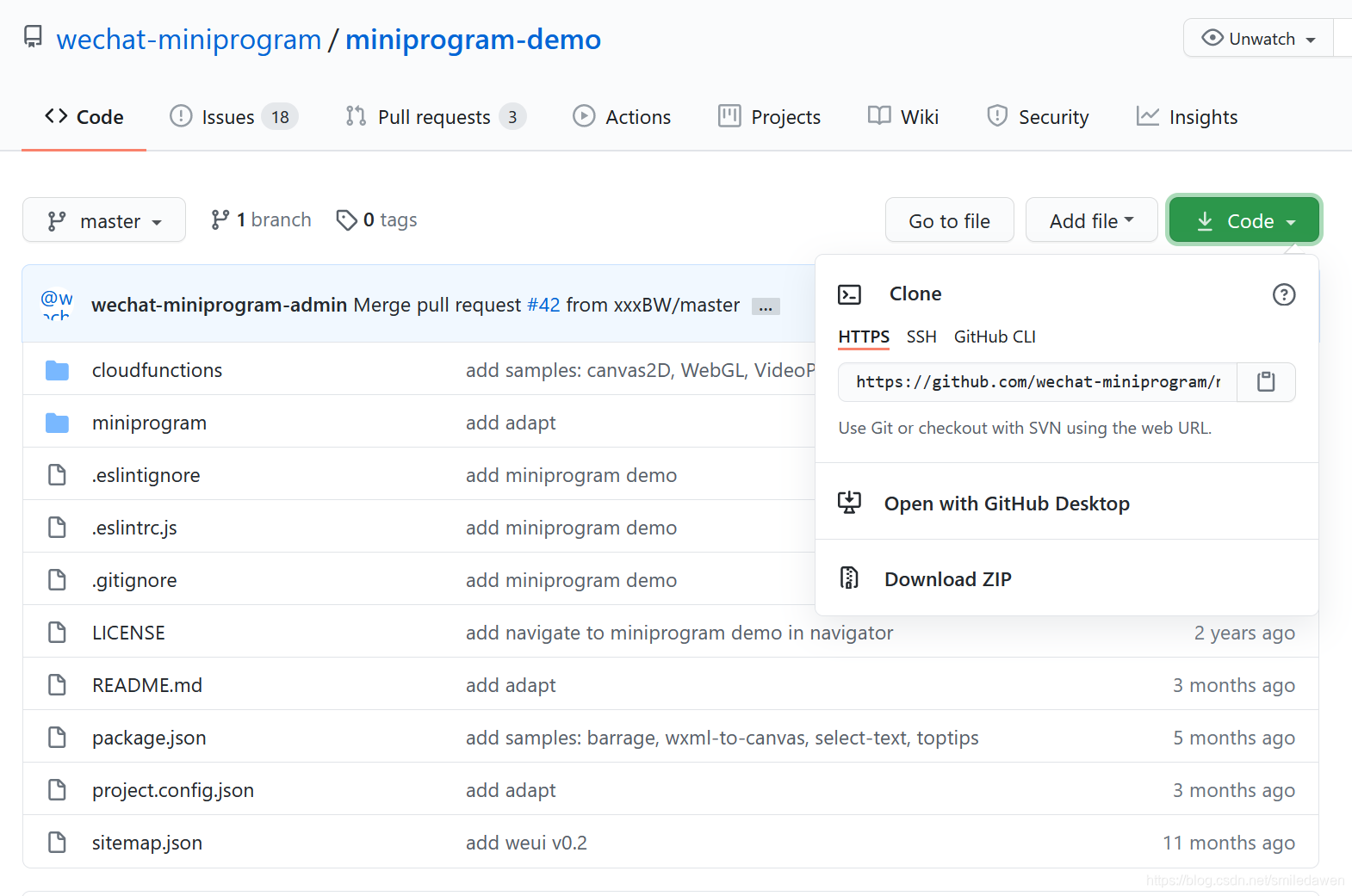1352x896 pixels.
Task: Open the Unwatch dropdown
Action: (x=1259, y=39)
